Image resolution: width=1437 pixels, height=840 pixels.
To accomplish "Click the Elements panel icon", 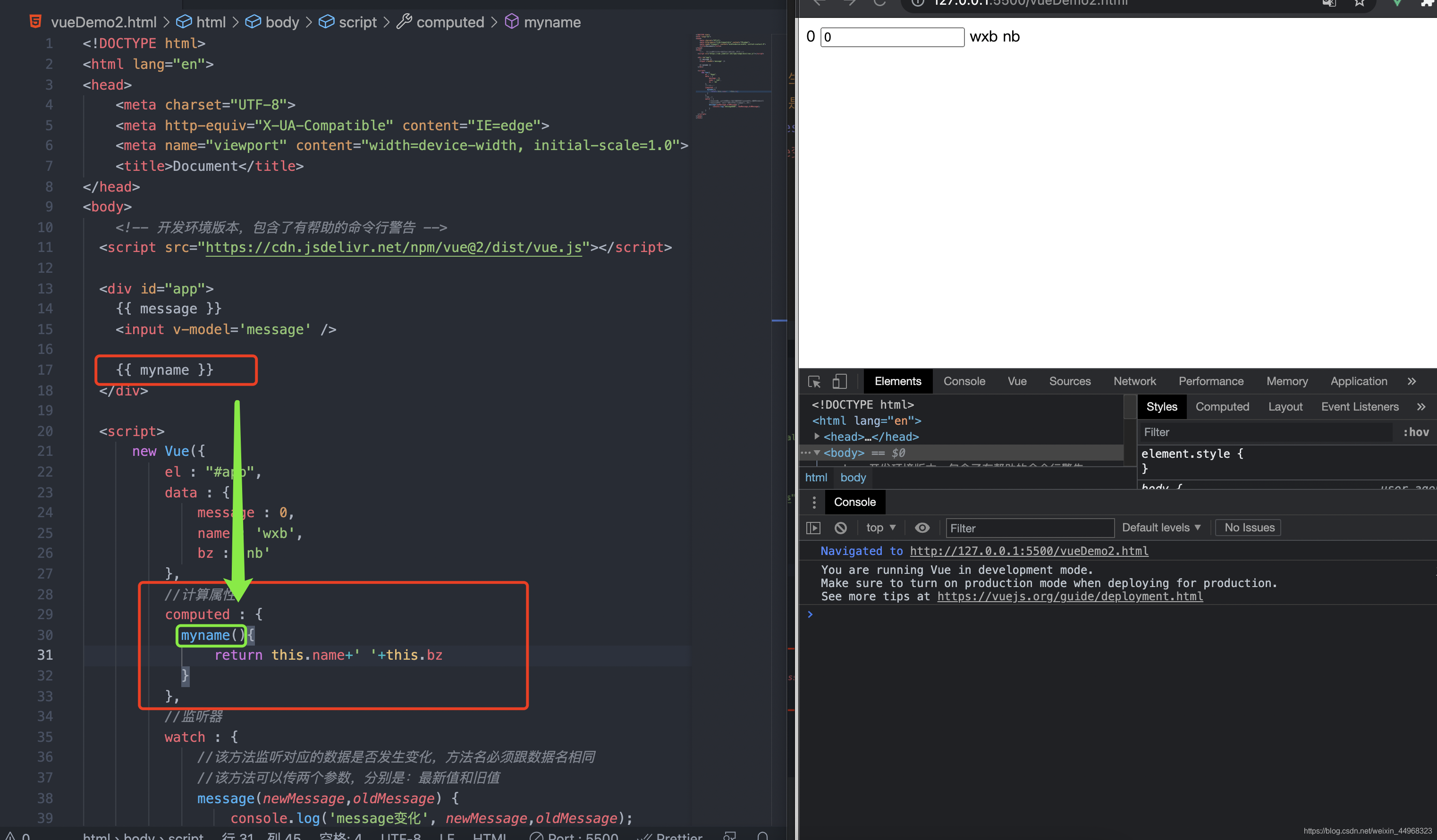I will click(898, 381).
